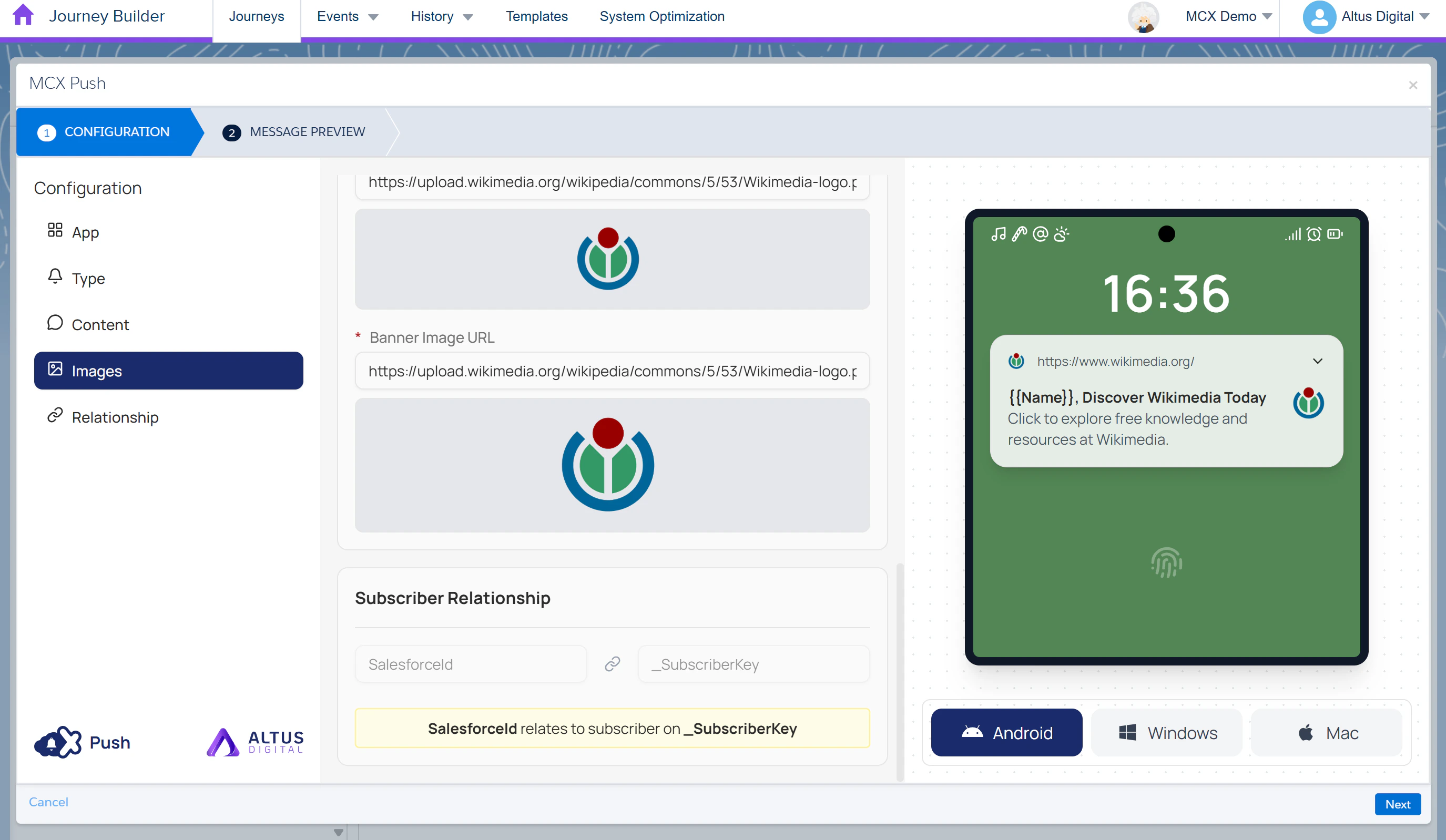1446x840 pixels.
Task: Open the Templates tab
Action: pyautogui.click(x=536, y=17)
